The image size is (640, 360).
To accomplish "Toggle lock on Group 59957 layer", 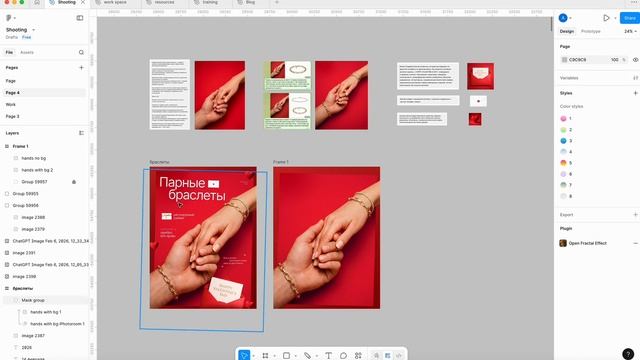I will point(74,182).
